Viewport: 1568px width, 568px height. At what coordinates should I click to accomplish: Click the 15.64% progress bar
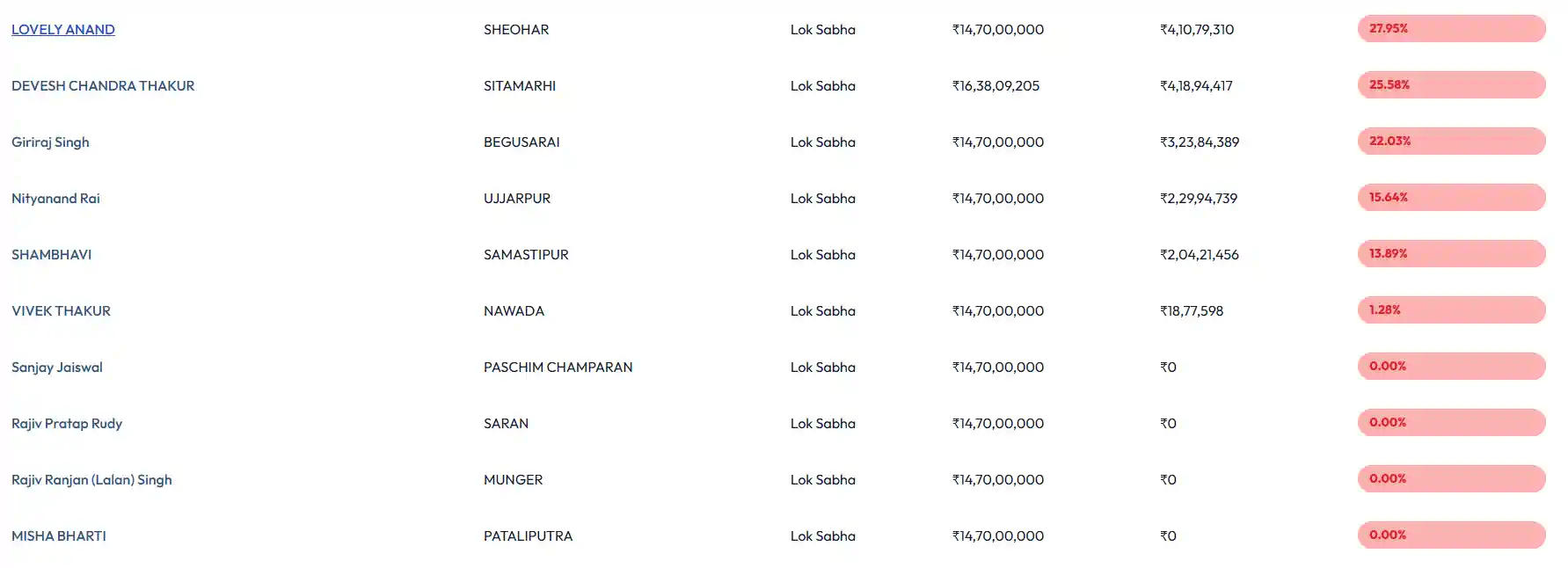(1451, 197)
